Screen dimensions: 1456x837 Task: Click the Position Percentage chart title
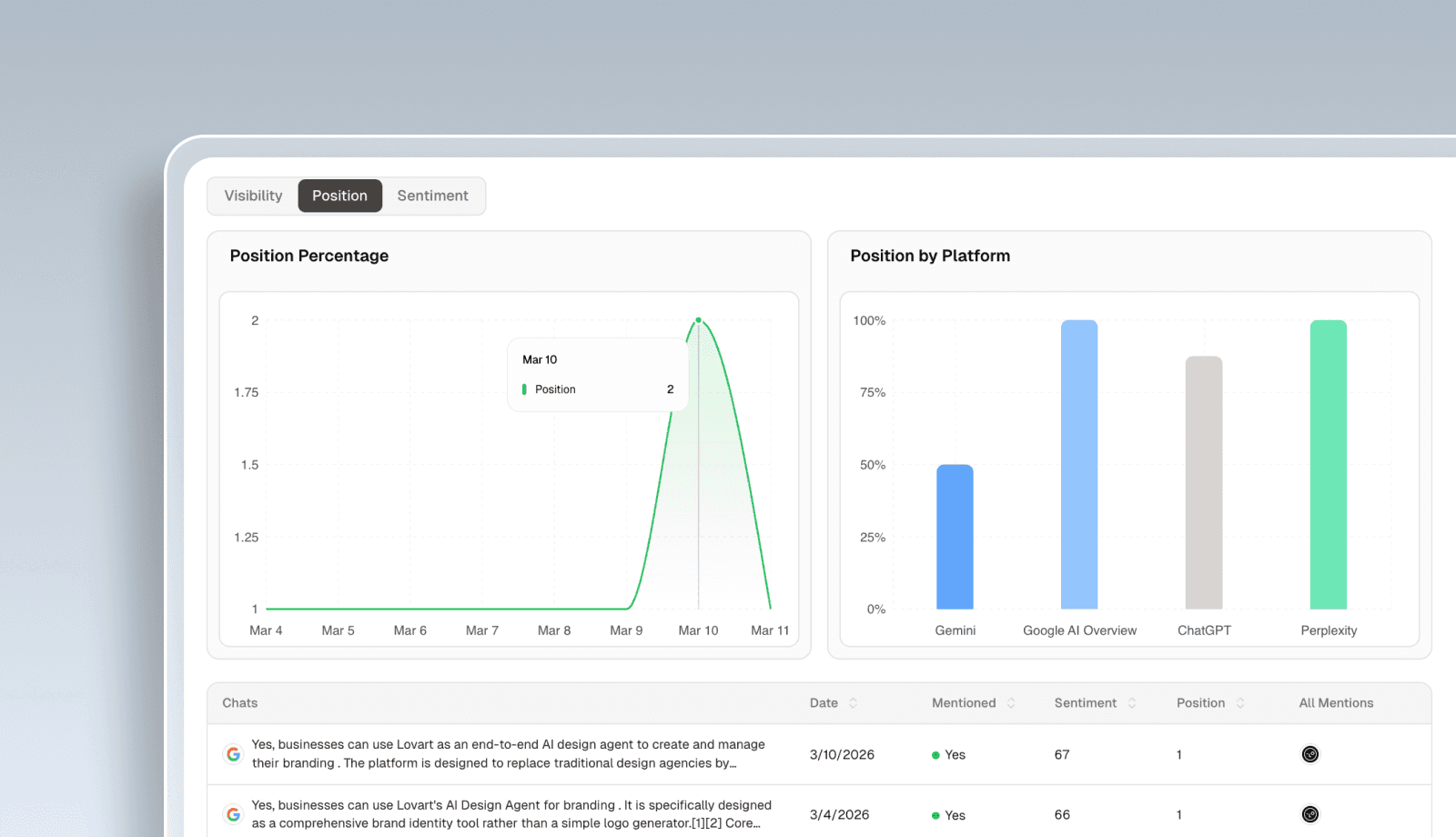(309, 256)
